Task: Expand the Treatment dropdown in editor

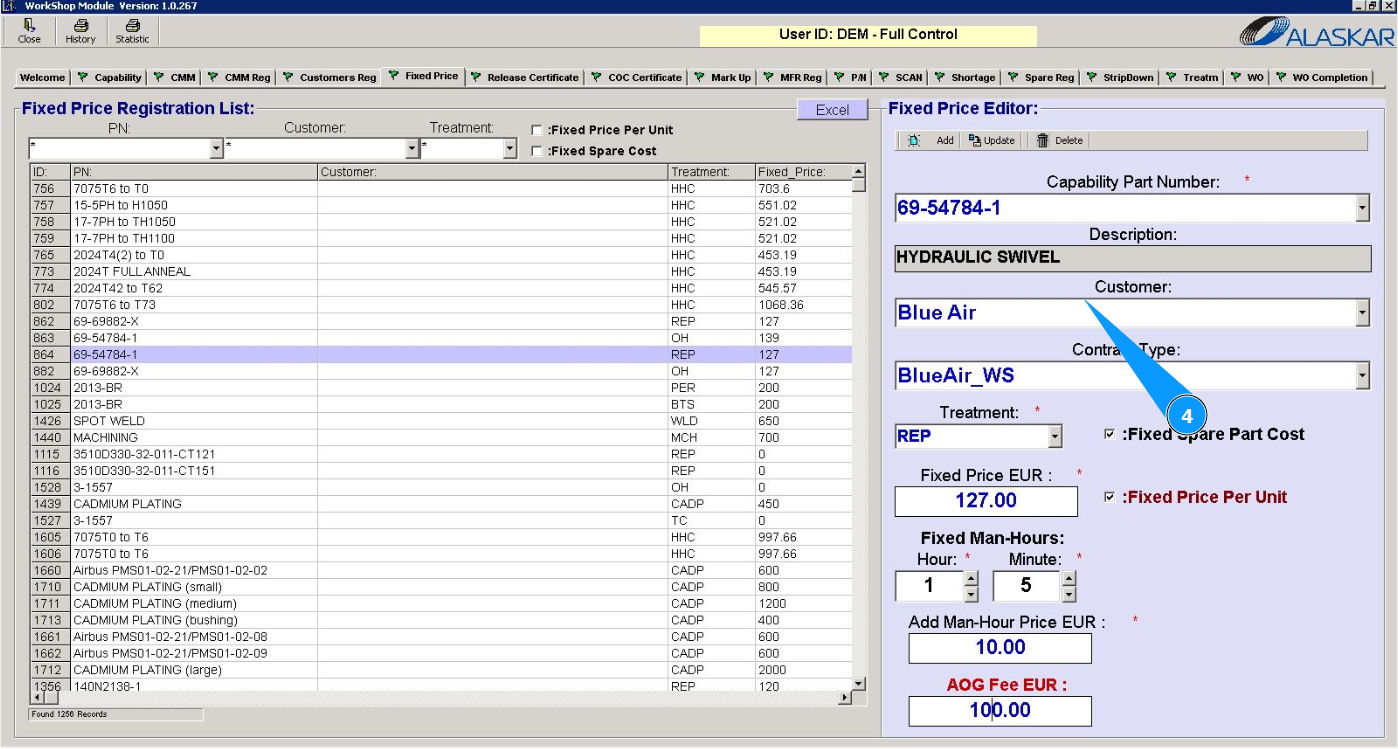Action: coord(1054,437)
